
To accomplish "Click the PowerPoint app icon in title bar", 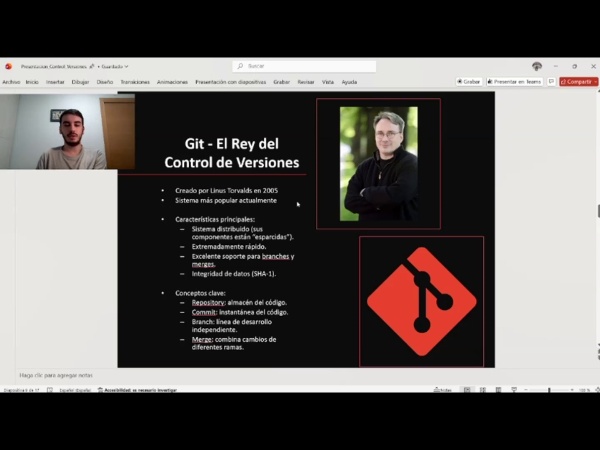I will (8, 66).
